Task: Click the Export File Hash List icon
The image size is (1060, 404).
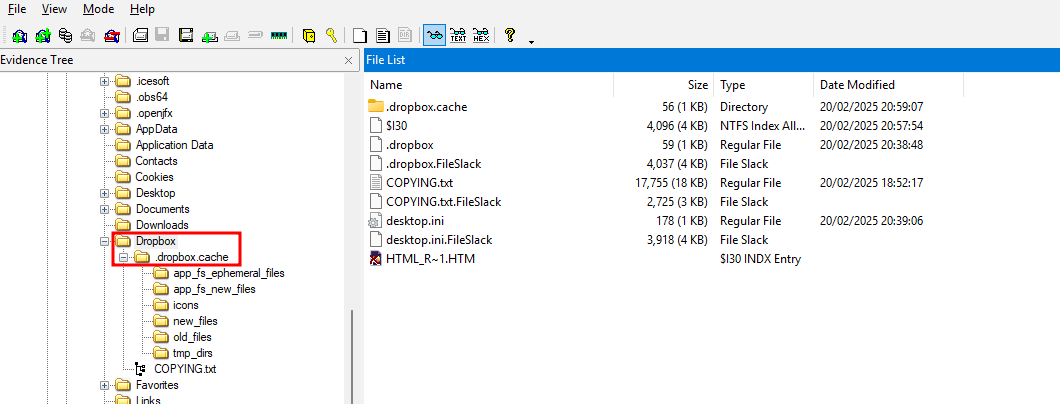Action: coord(383,35)
